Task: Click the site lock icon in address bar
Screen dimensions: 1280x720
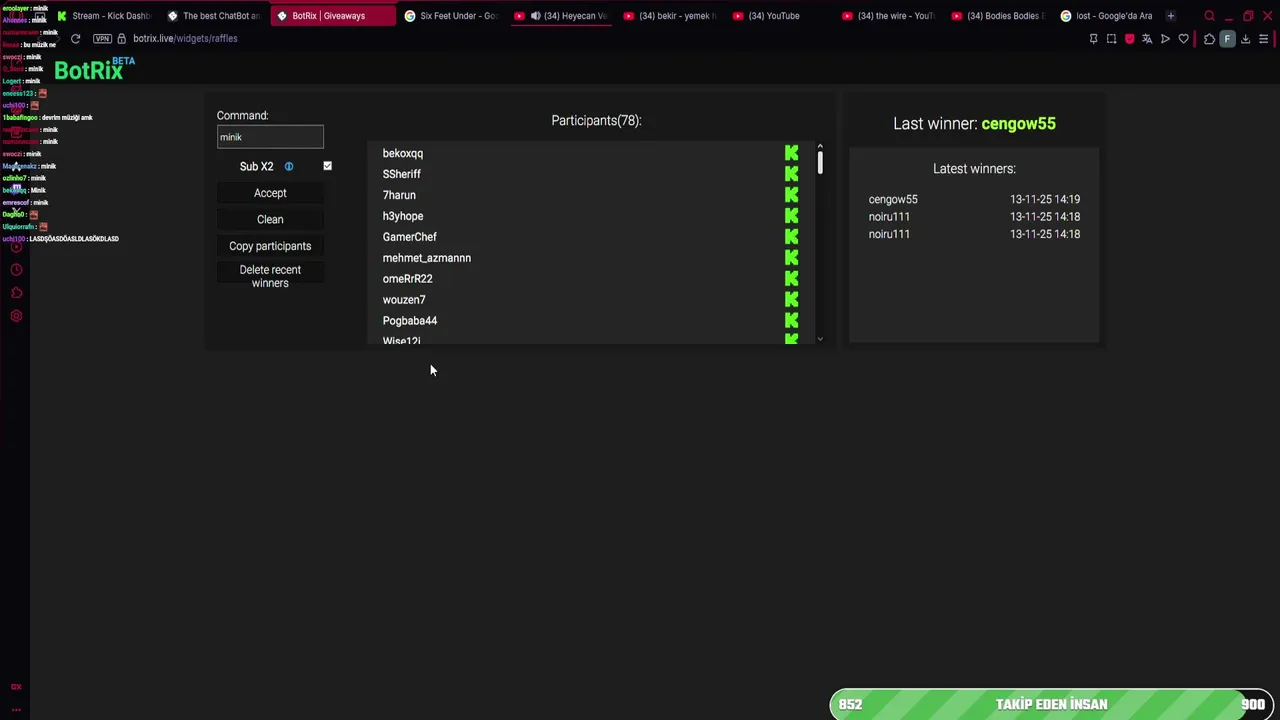Action: 122,38
